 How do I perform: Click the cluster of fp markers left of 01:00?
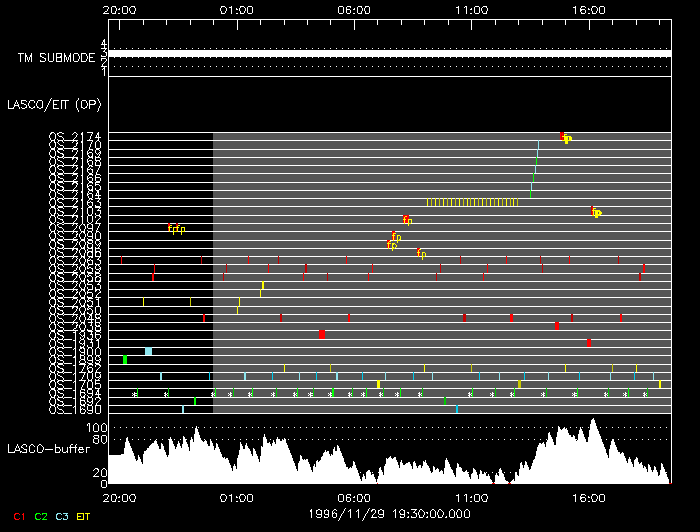(176, 229)
